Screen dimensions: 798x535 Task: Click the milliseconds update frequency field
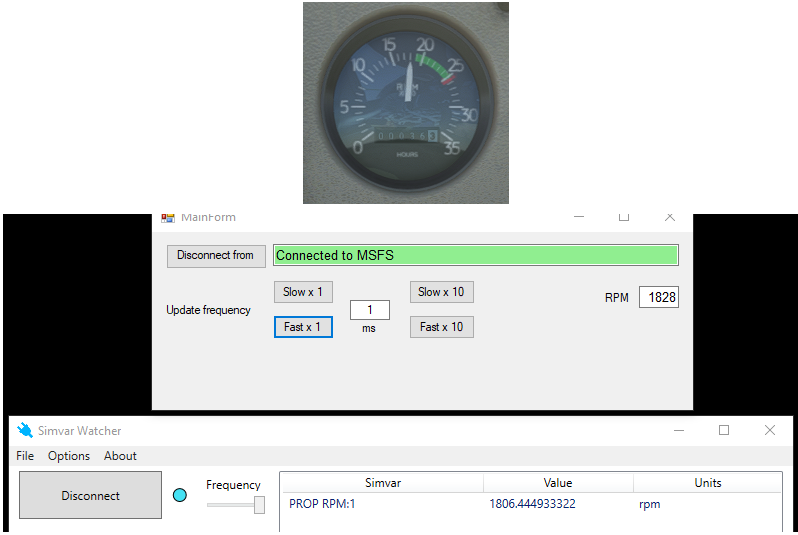pos(369,310)
